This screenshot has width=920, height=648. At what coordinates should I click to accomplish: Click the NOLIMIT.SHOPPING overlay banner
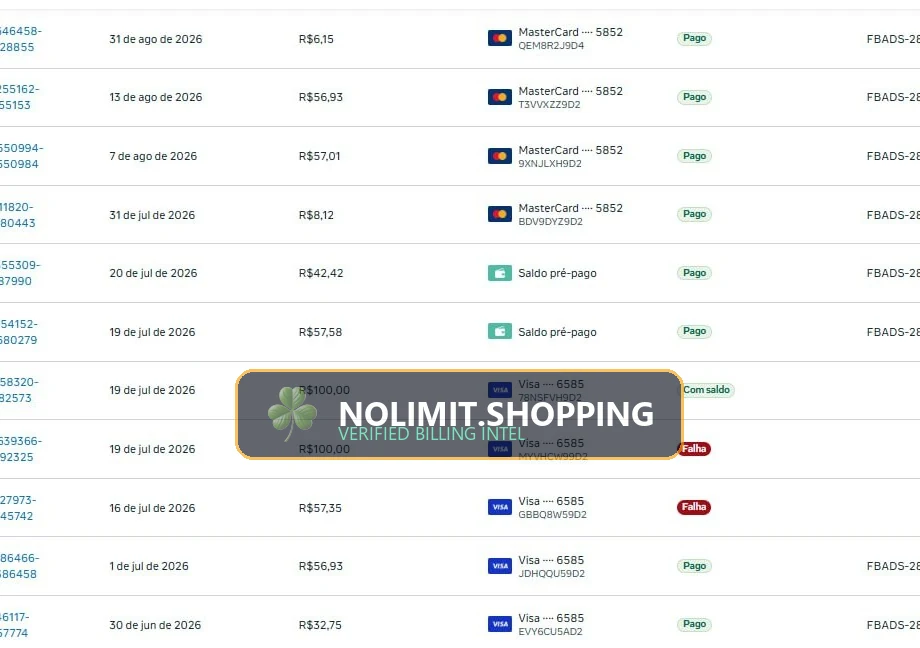[459, 414]
